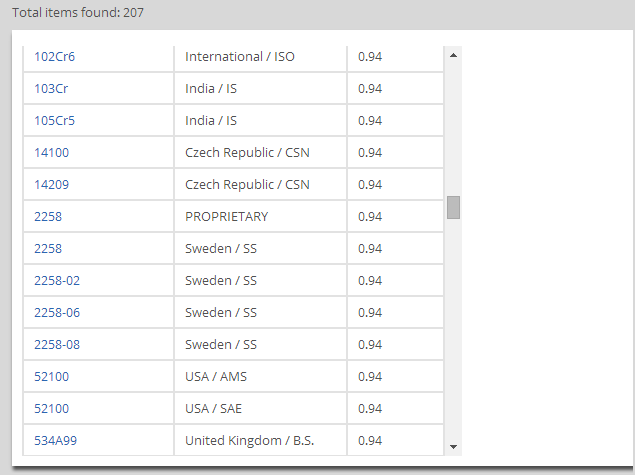Viewport: 635px width, 475px height.
Task: Open the 102Cr6 material link
Action: click(54, 57)
